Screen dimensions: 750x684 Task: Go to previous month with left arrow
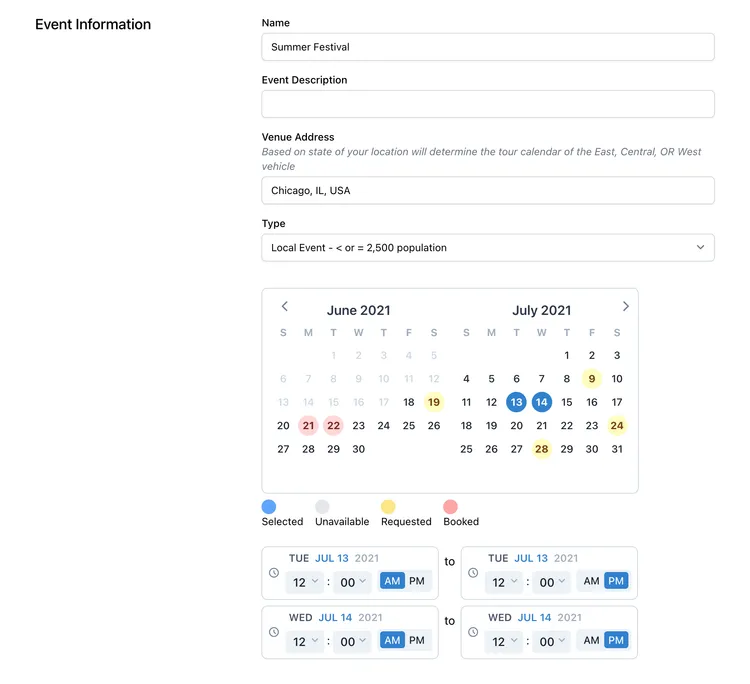tap(285, 306)
